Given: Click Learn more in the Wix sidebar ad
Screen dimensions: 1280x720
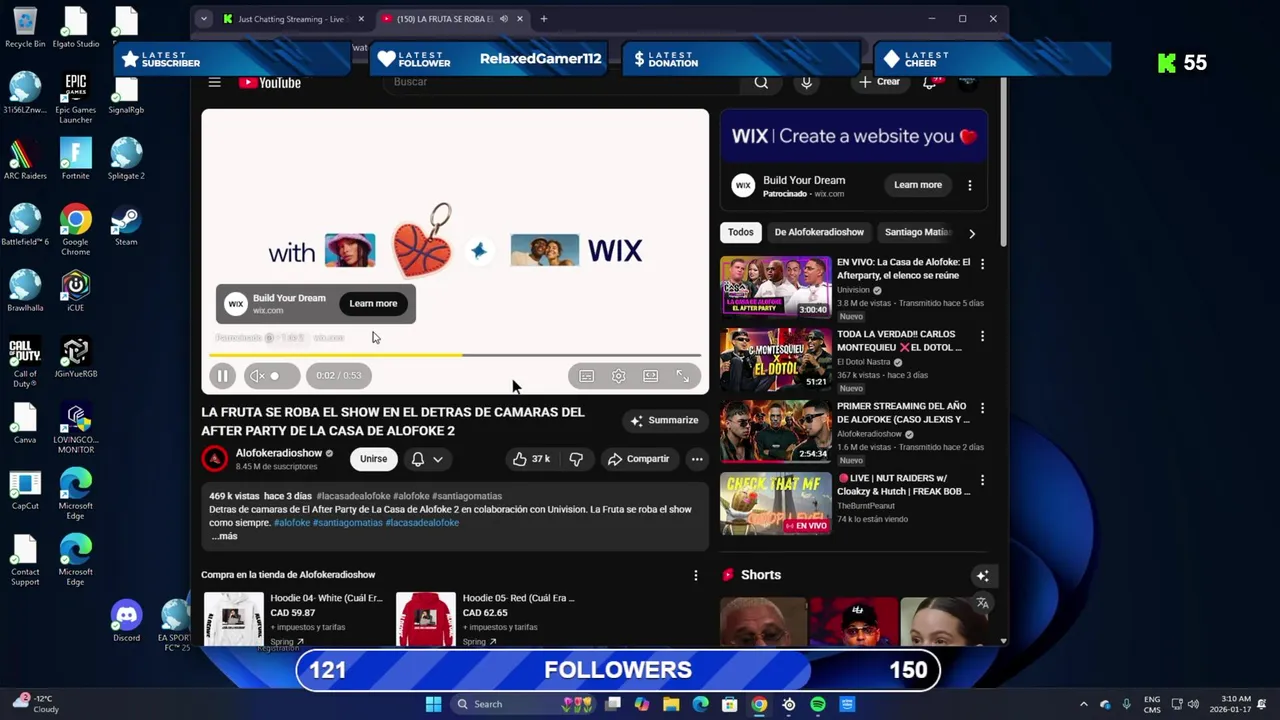Looking at the screenshot, I should click(918, 185).
